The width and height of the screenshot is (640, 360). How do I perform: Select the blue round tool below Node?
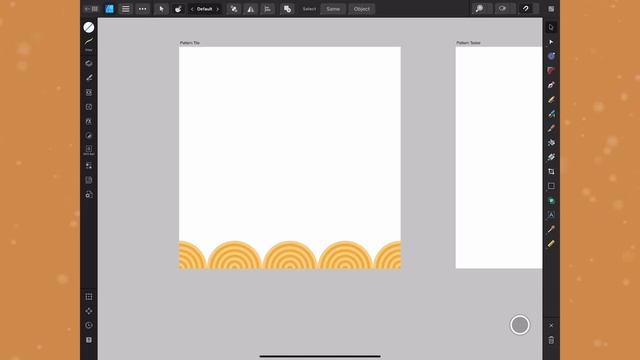pos(551,56)
